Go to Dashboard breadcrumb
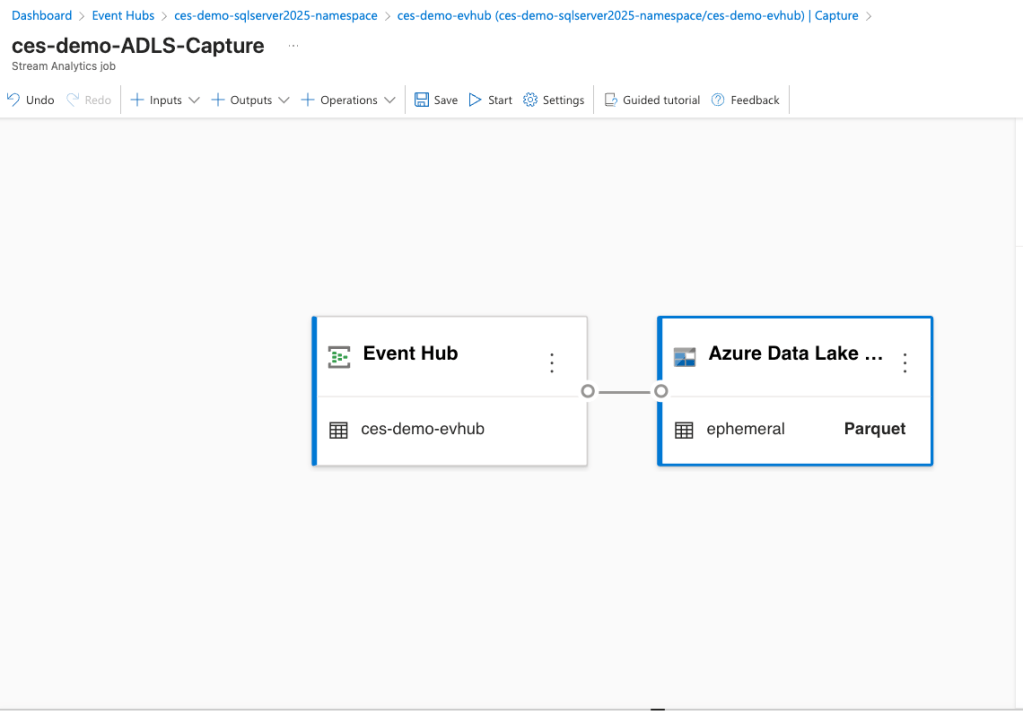 coord(42,16)
